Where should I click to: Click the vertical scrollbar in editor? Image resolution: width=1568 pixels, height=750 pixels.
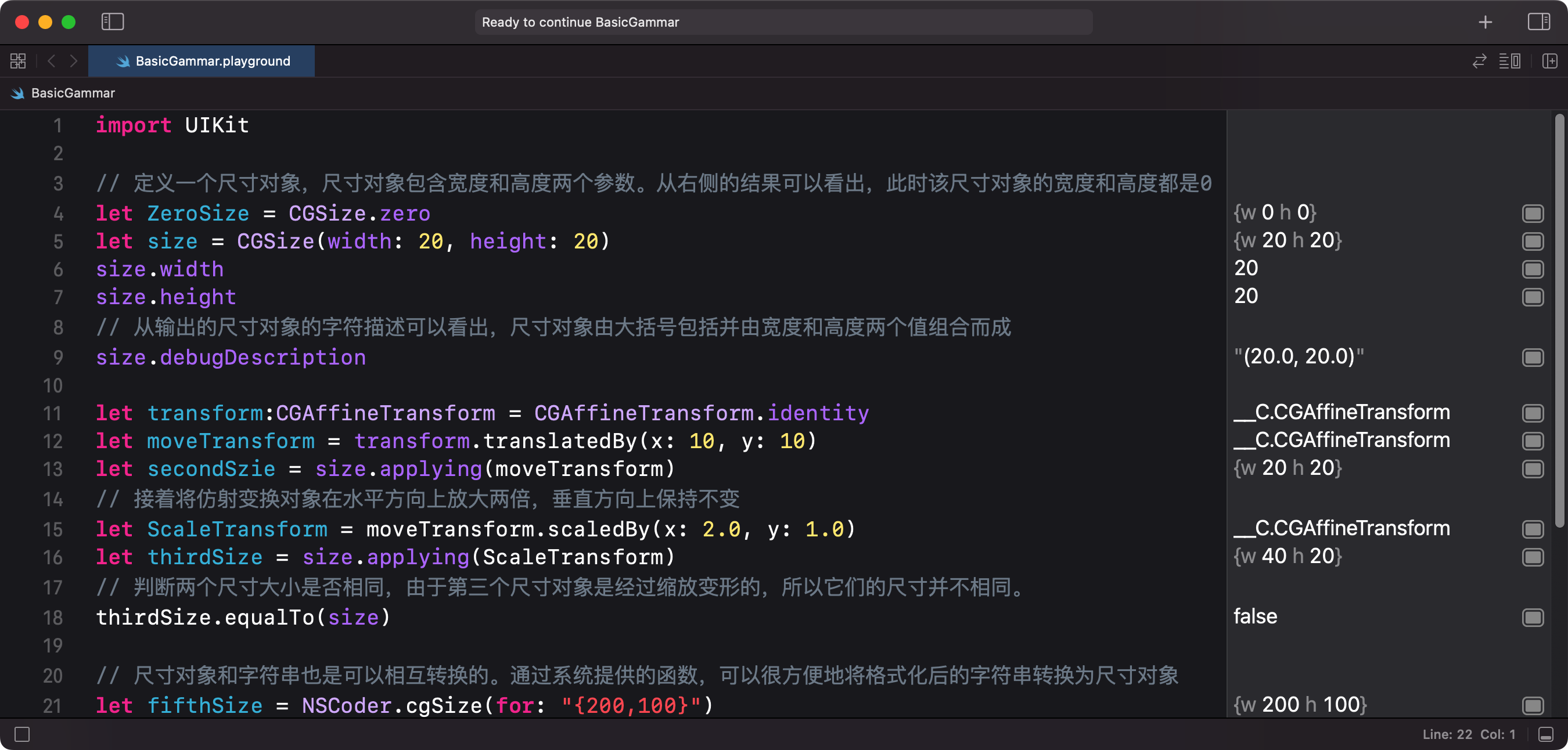(x=1559, y=320)
